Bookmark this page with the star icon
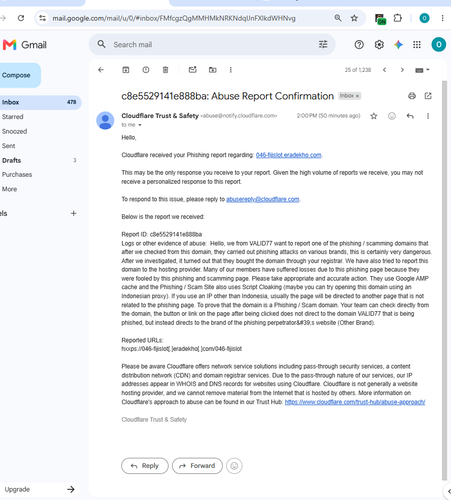This screenshot has height=500, width=451. [354, 18]
